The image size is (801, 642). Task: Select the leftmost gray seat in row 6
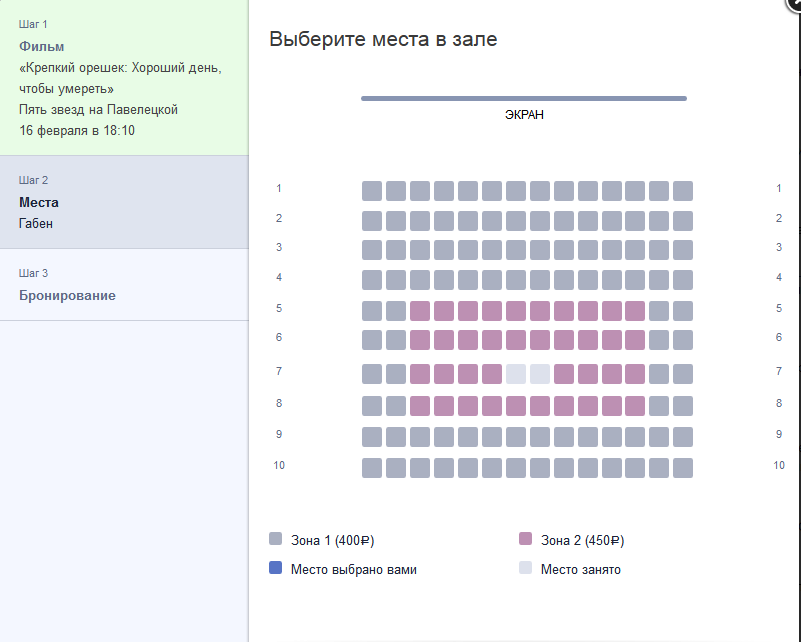372,340
